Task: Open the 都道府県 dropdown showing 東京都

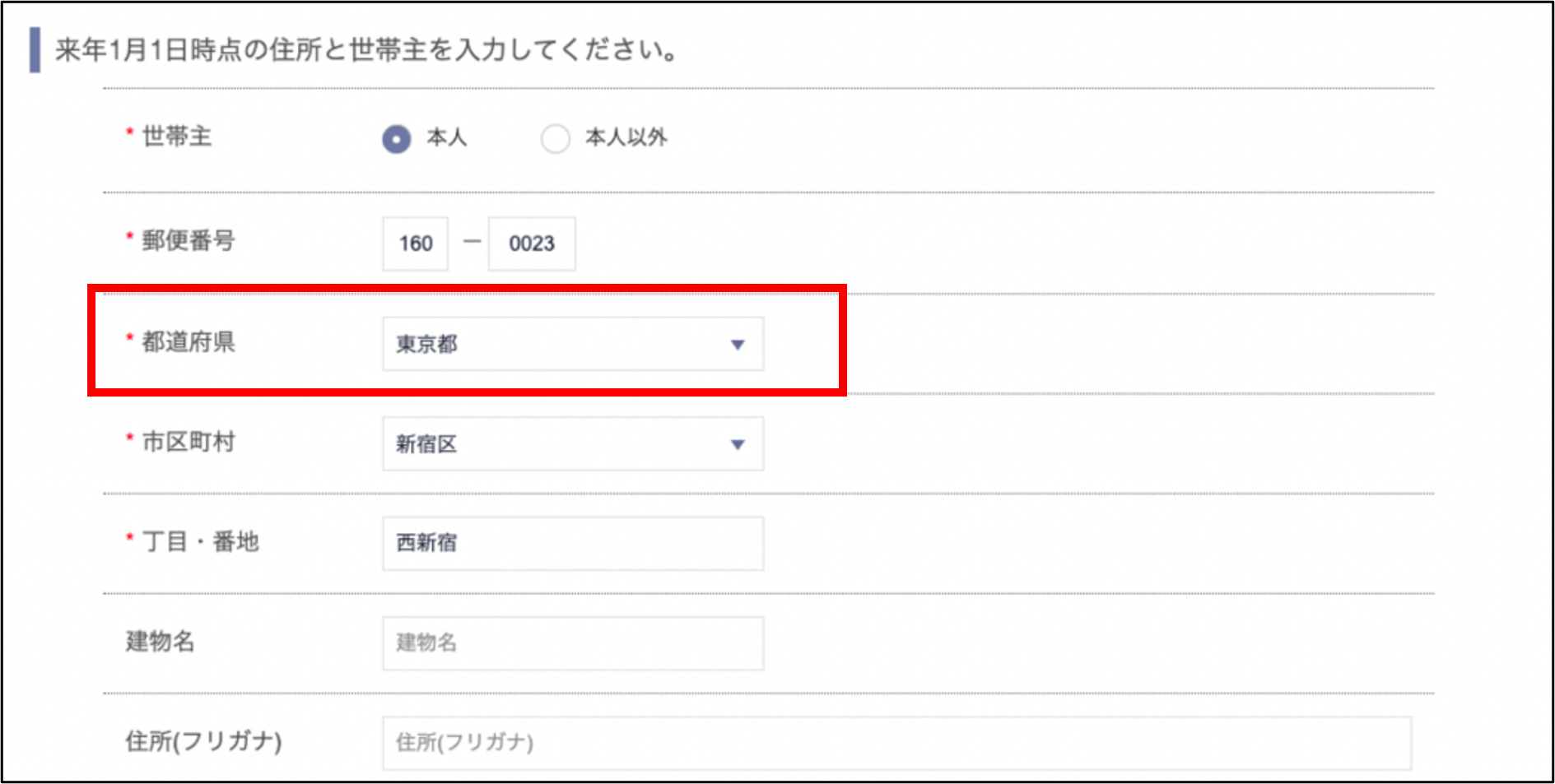Action: [560, 344]
